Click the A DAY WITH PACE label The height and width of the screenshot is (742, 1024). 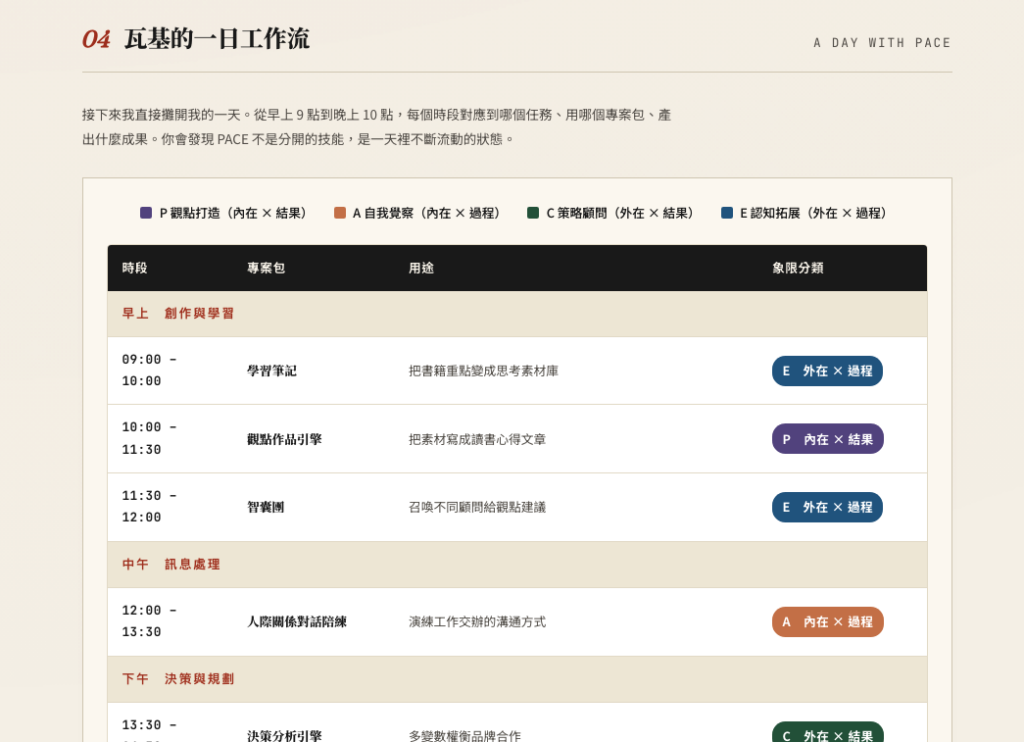[x=882, y=42]
